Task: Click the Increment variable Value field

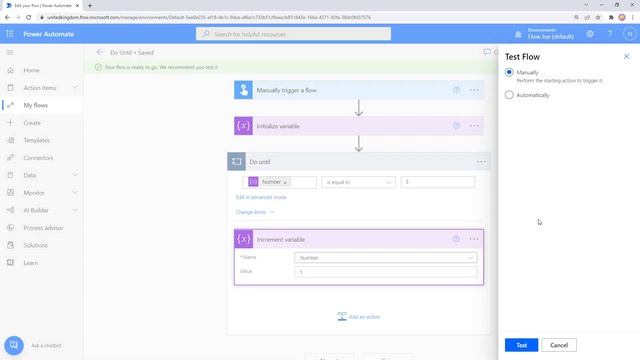Action: 386,272
